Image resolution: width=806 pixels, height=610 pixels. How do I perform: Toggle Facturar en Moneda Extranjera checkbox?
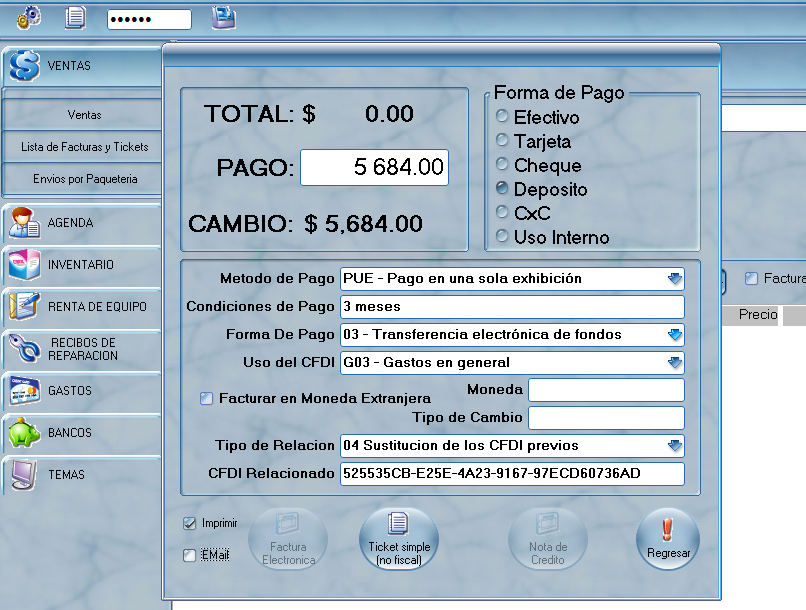tap(206, 398)
